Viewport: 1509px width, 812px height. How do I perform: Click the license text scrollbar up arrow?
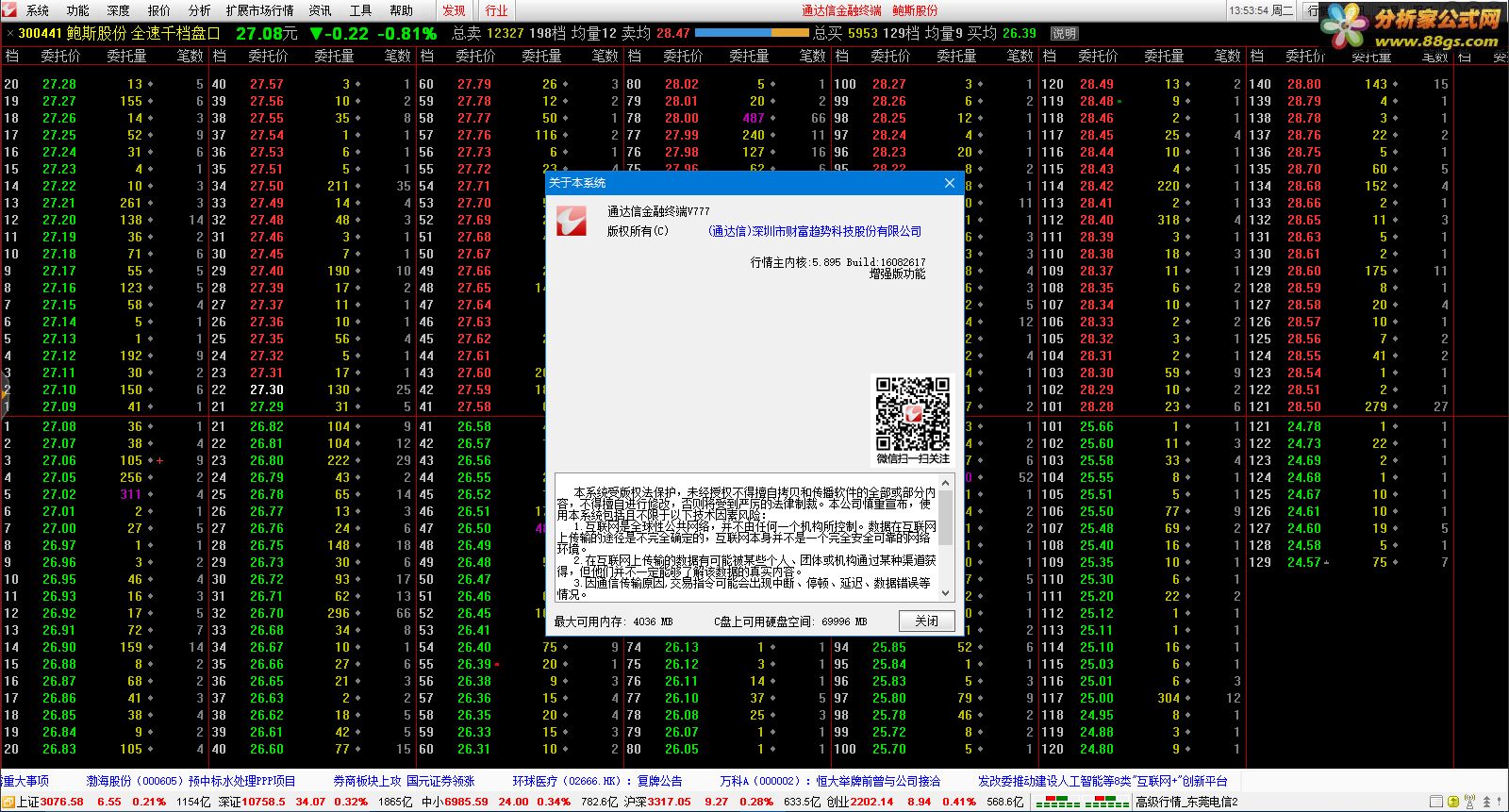click(x=946, y=483)
